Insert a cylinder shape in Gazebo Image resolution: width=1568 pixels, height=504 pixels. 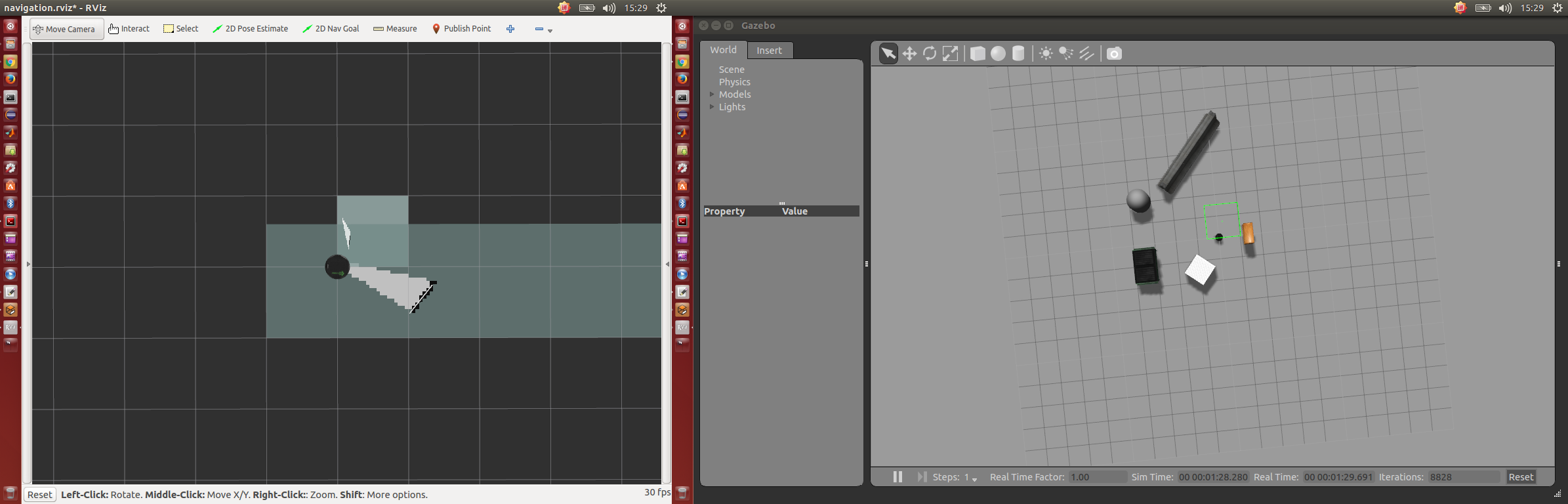pos(1018,53)
